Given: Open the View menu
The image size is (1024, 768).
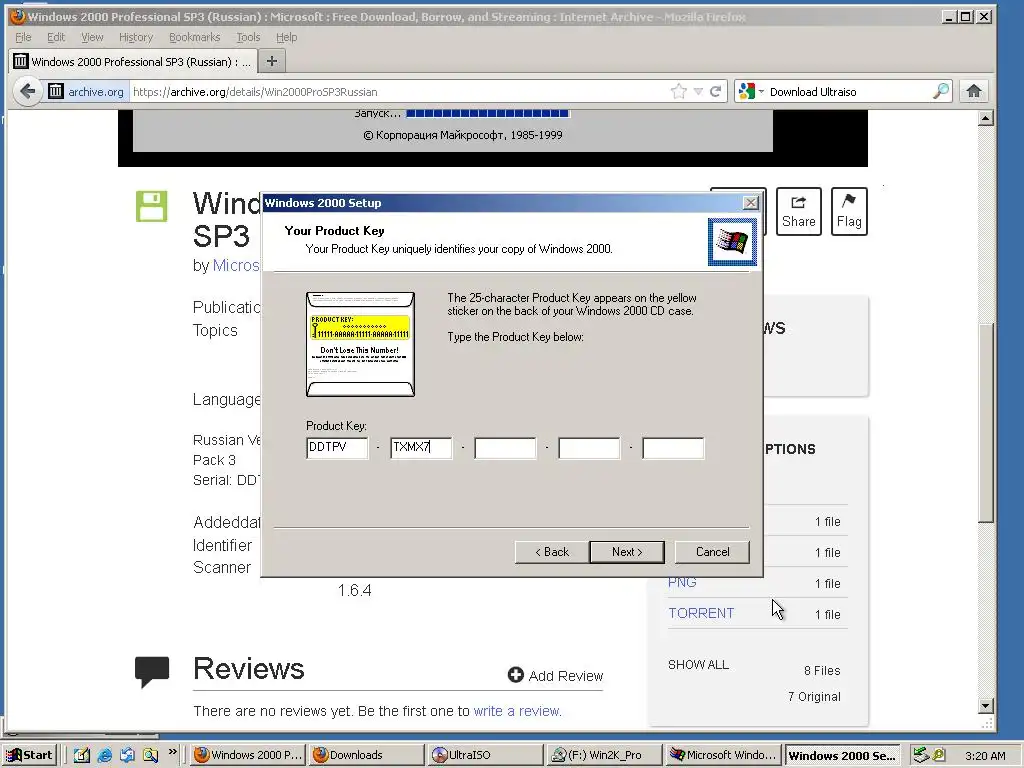Looking at the screenshot, I should pos(92,37).
